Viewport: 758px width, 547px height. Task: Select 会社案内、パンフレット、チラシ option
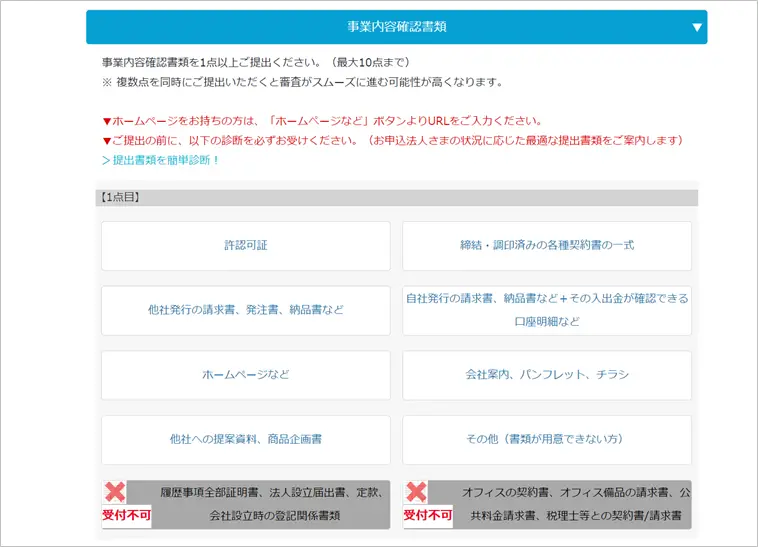tap(546, 375)
